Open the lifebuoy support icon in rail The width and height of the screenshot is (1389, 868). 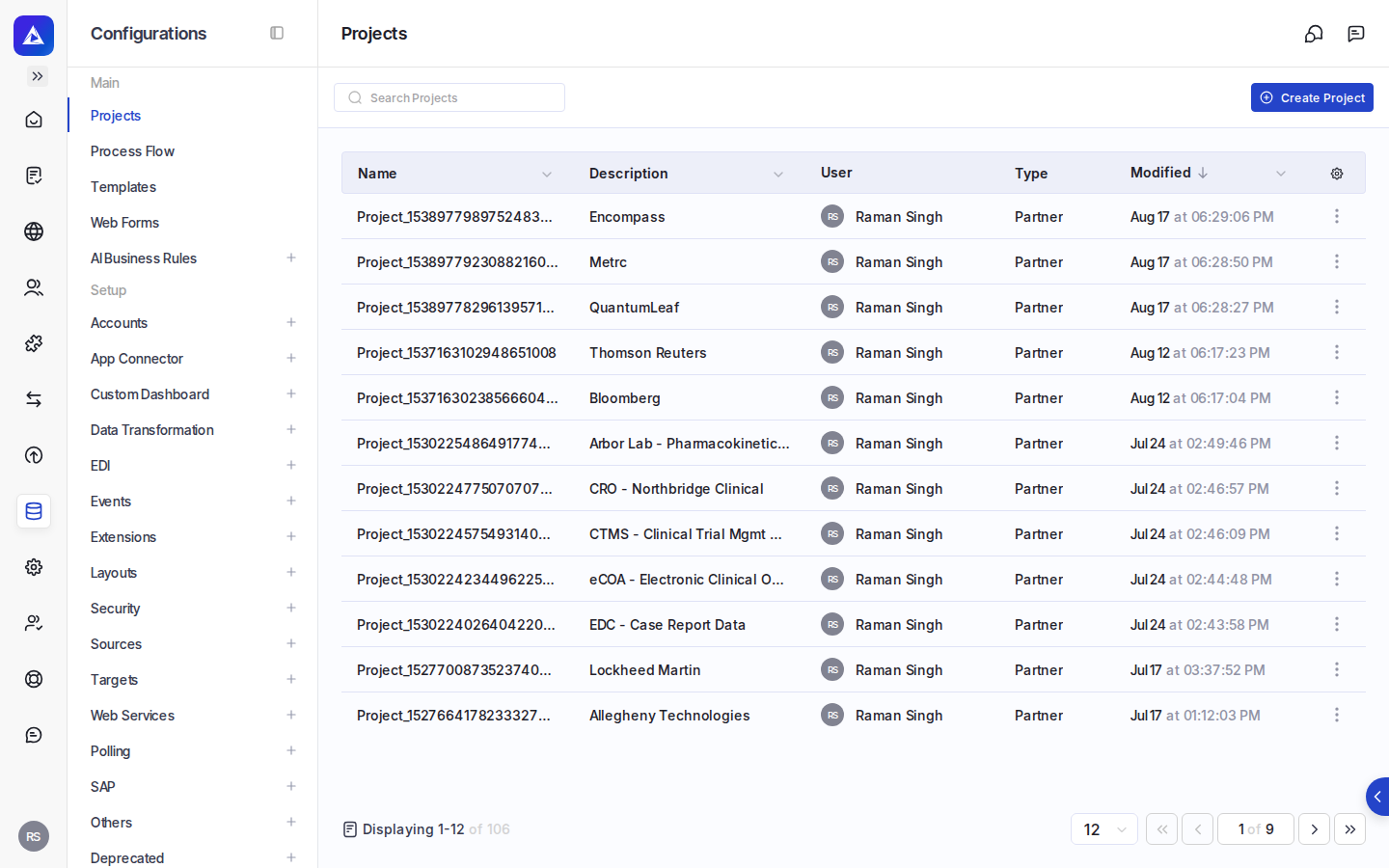[x=34, y=679]
